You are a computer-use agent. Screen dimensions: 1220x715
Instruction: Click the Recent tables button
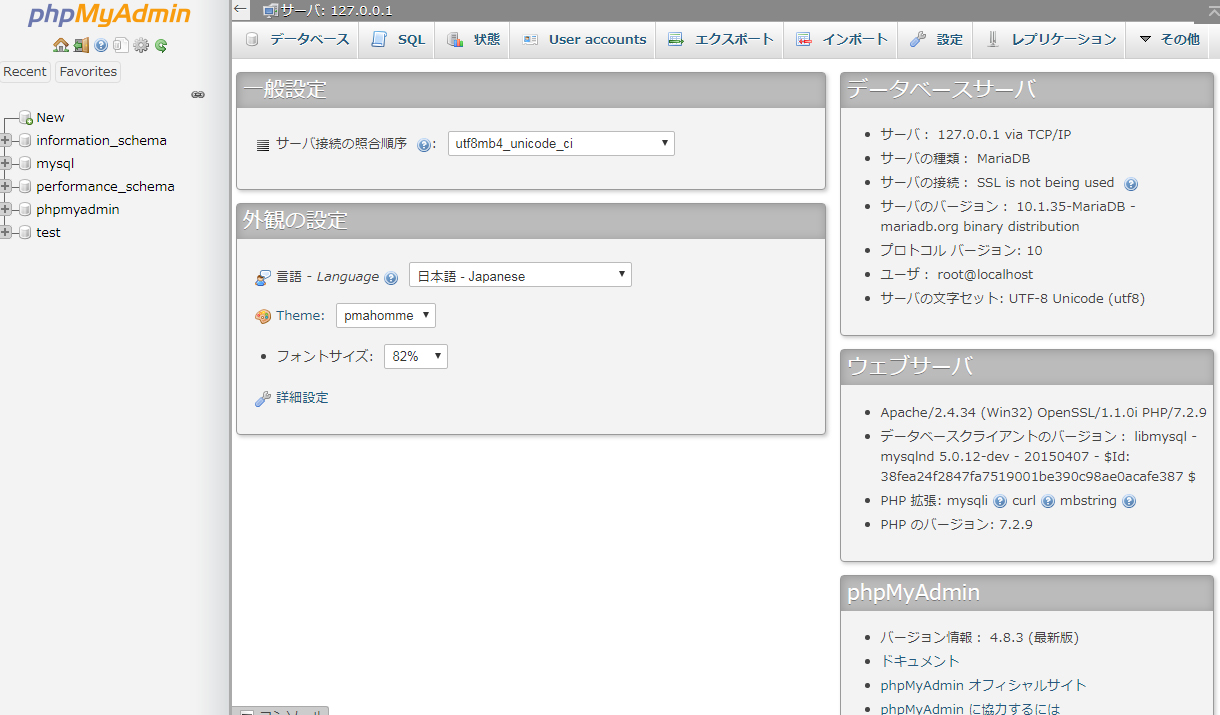(x=25, y=72)
